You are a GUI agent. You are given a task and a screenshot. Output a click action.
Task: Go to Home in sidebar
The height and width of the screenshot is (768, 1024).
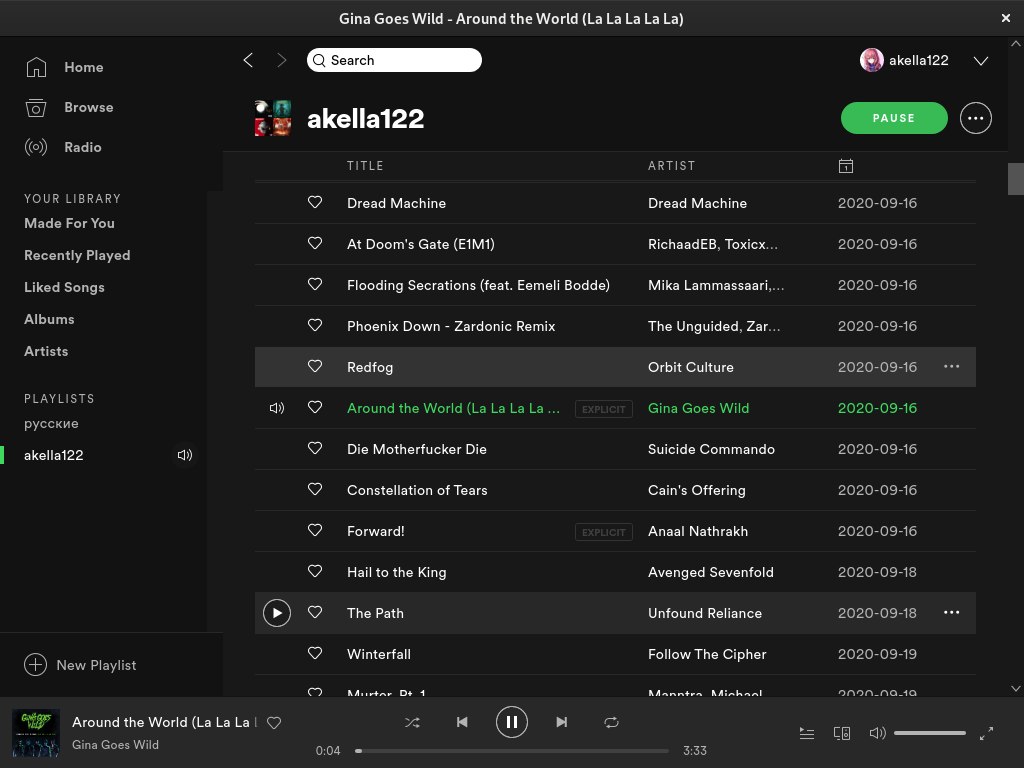(x=64, y=67)
